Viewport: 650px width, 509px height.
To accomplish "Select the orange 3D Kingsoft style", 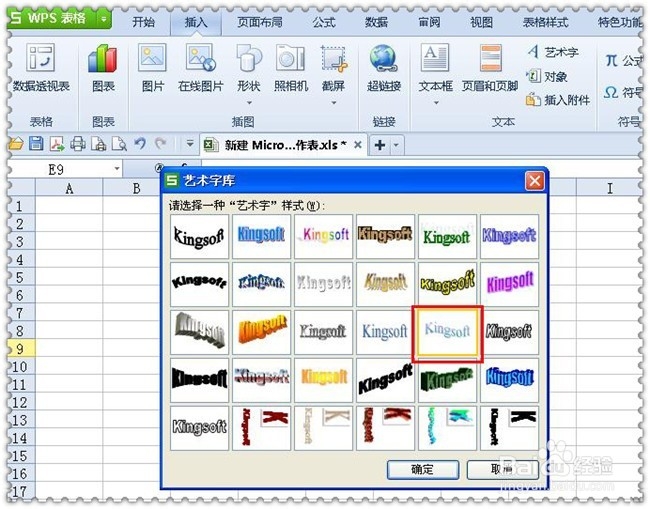I will [x=261, y=332].
